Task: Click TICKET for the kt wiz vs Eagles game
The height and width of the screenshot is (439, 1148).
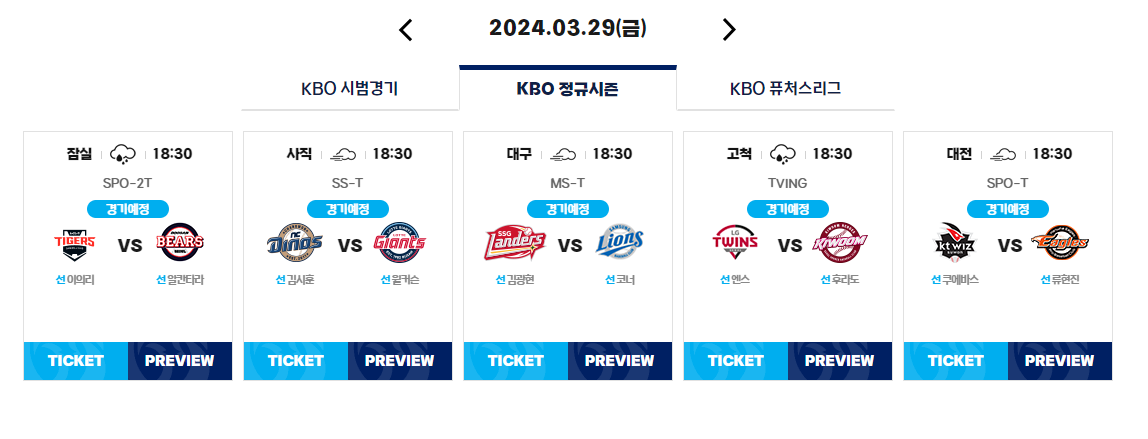Action: [956, 361]
